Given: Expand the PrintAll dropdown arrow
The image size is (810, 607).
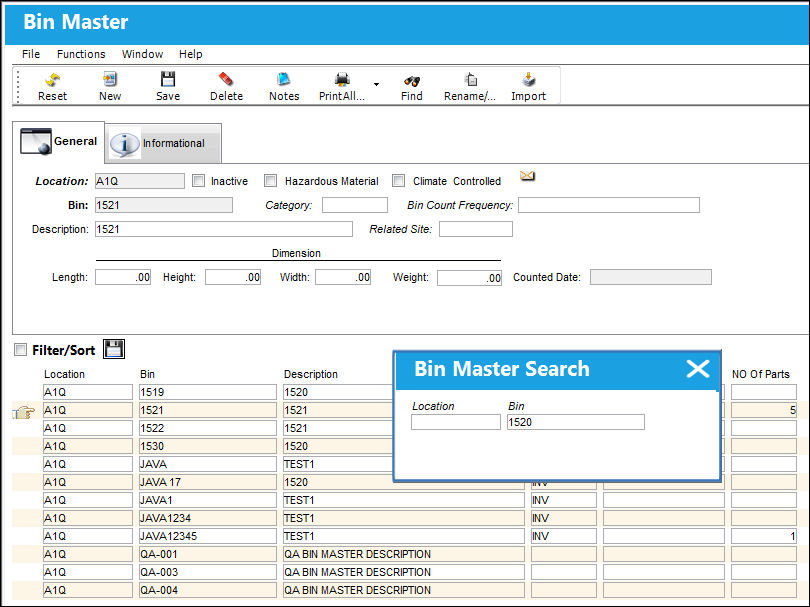Looking at the screenshot, I should [376, 84].
